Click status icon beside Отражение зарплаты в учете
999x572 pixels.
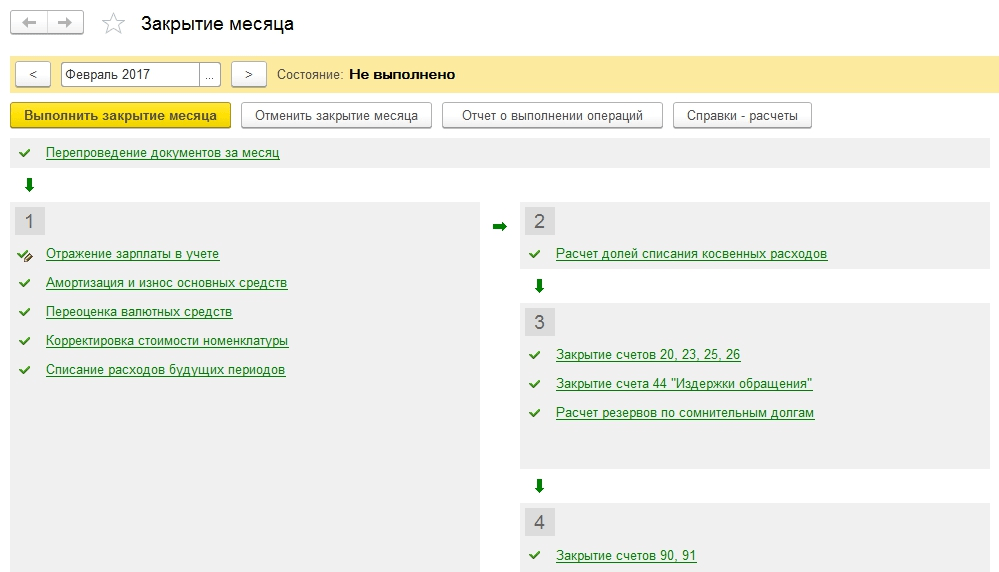(x=25, y=255)
